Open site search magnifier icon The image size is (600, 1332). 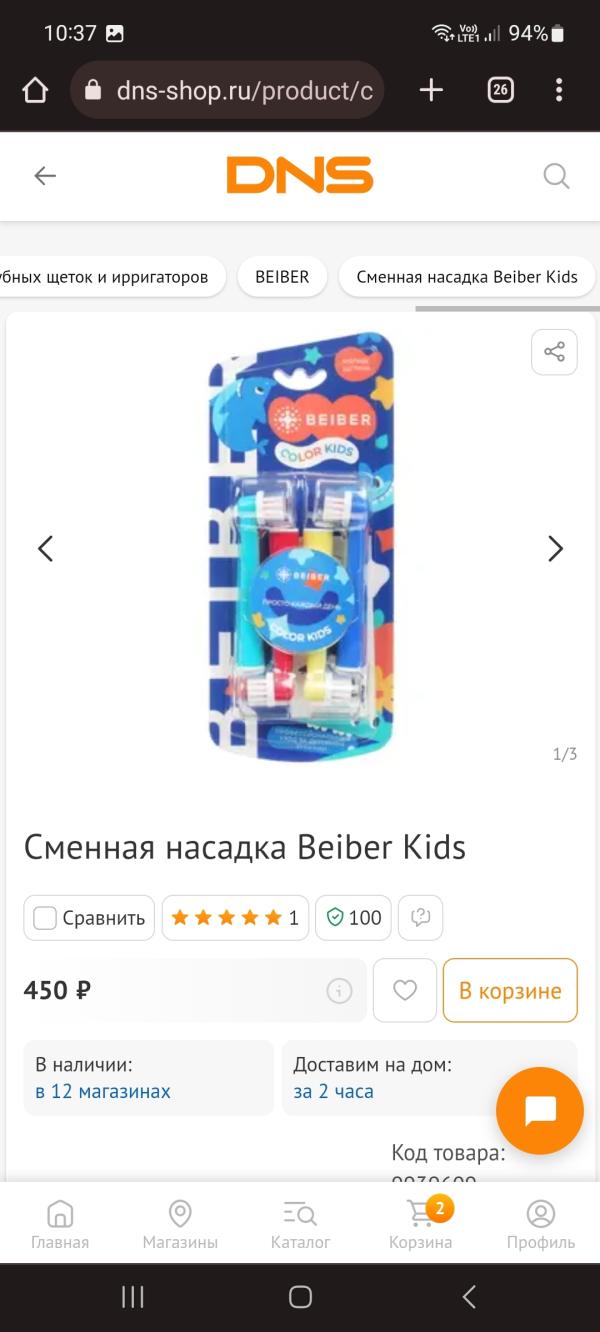[556, 176]
